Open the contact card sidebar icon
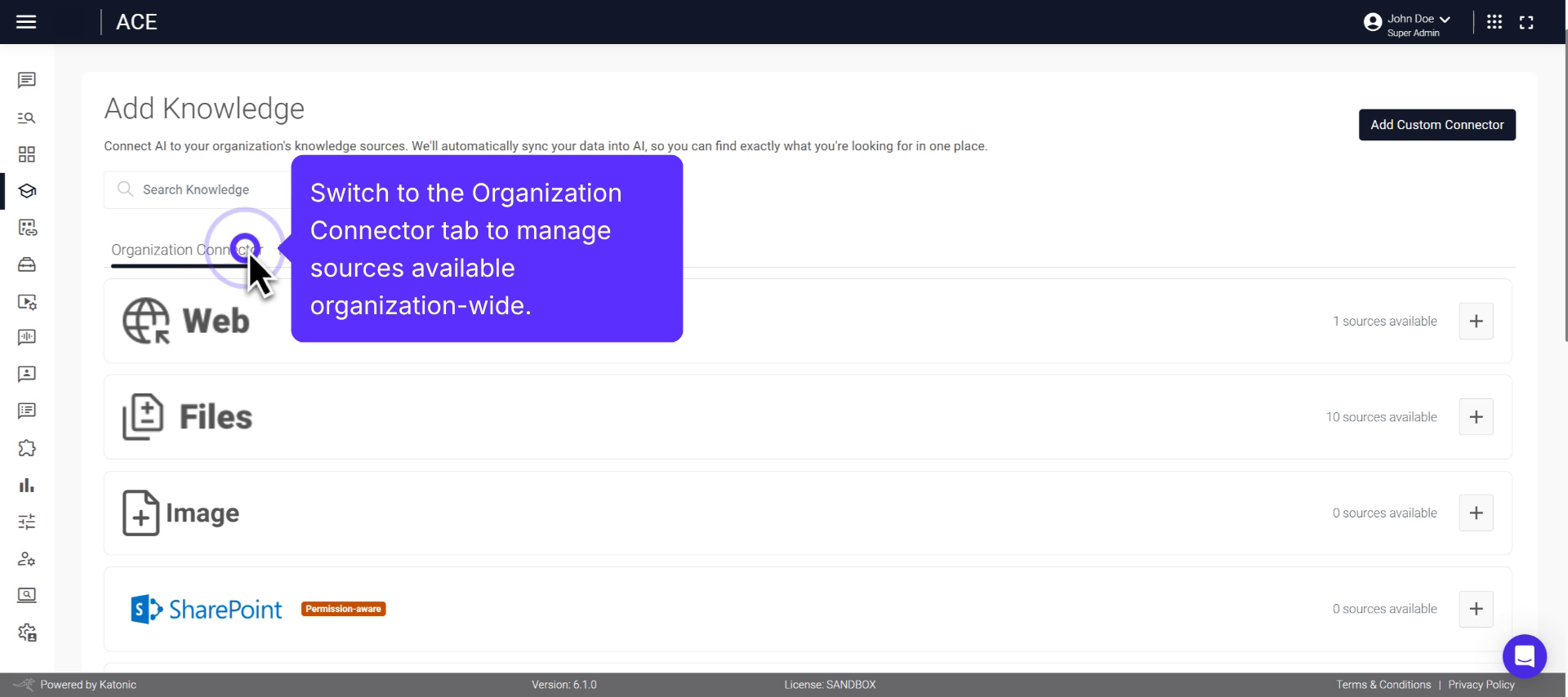The height and width of the screenshot is (697, 1568). (27, 374)
